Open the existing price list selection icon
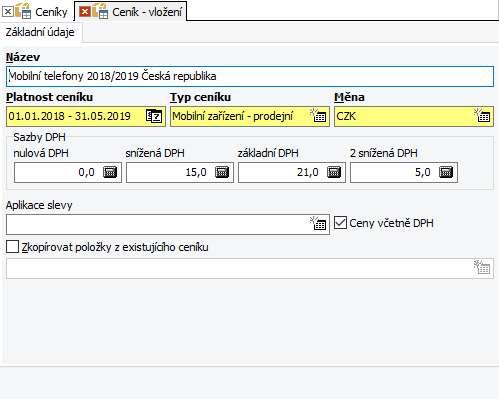This screenshot has height=399, width=499. 482,267
